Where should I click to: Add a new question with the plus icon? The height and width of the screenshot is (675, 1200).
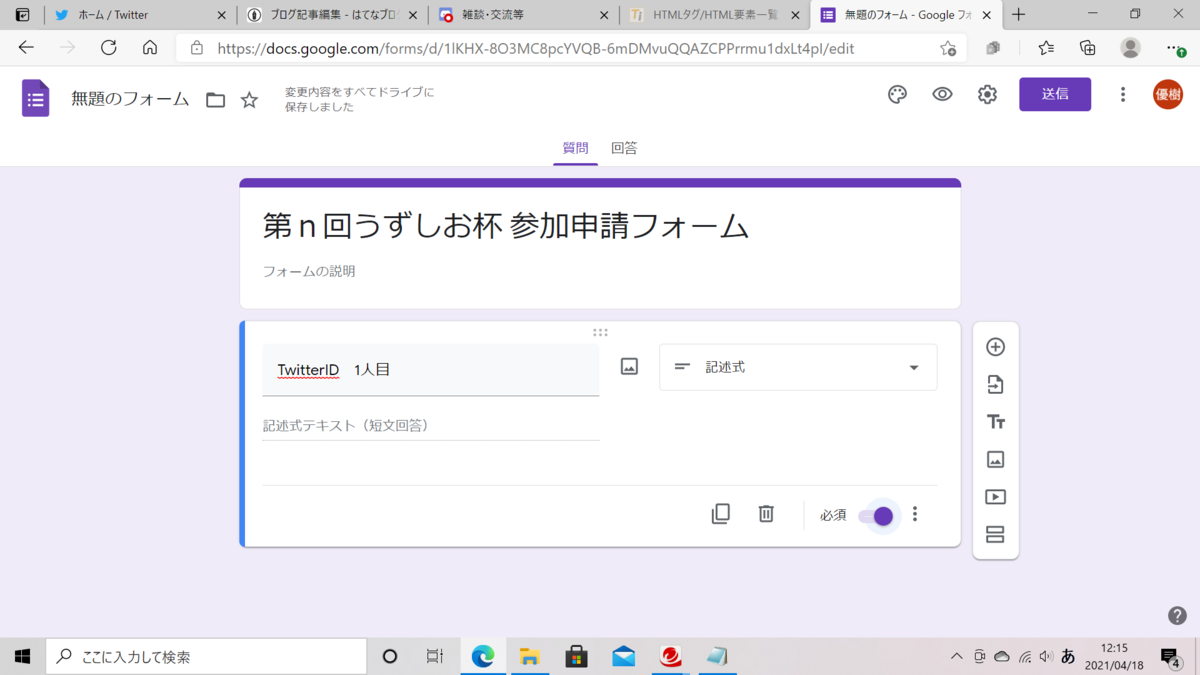[x=995, y=346]
